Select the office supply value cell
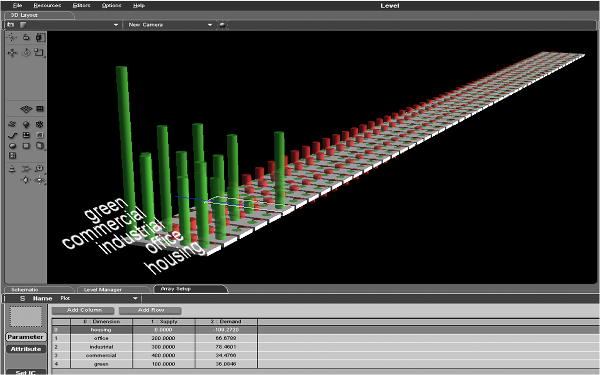 [164, 338]
